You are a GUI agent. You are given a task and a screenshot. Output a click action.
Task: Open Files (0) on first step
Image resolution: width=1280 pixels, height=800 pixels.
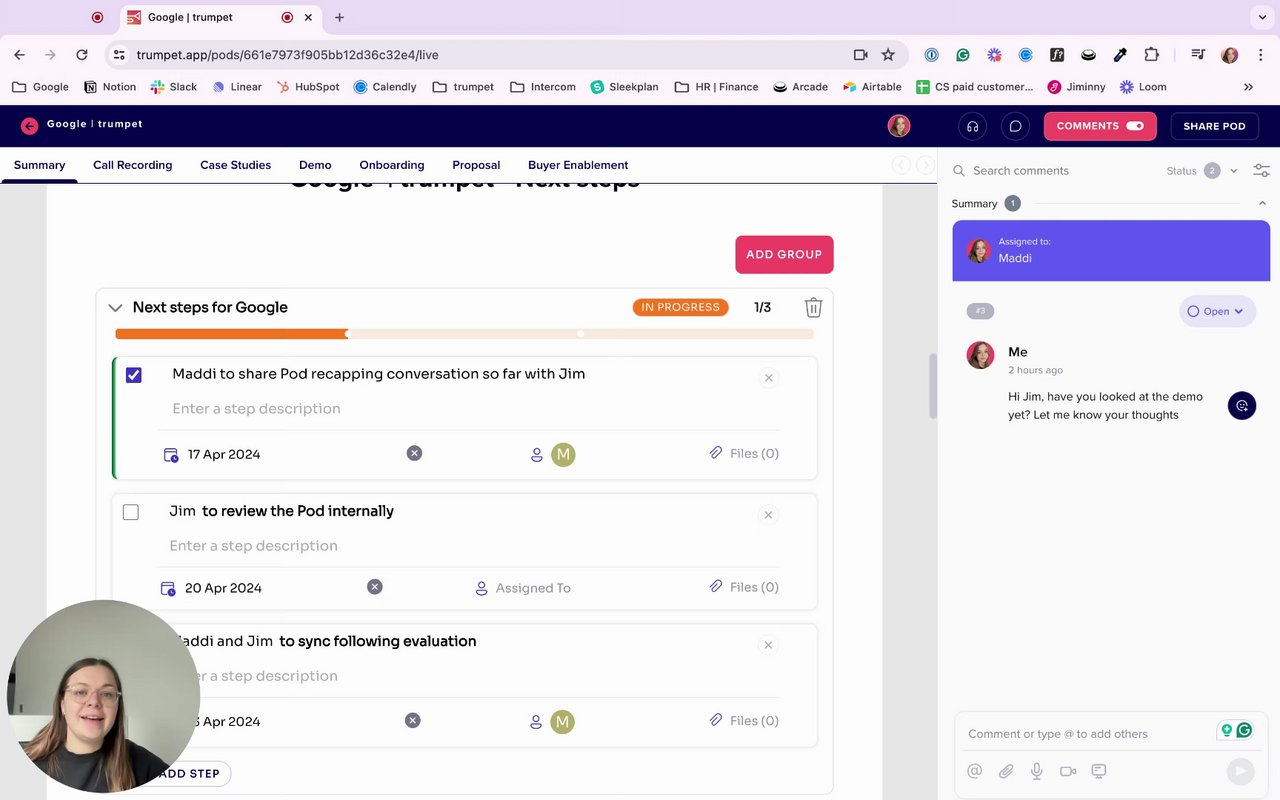(744, 453)
